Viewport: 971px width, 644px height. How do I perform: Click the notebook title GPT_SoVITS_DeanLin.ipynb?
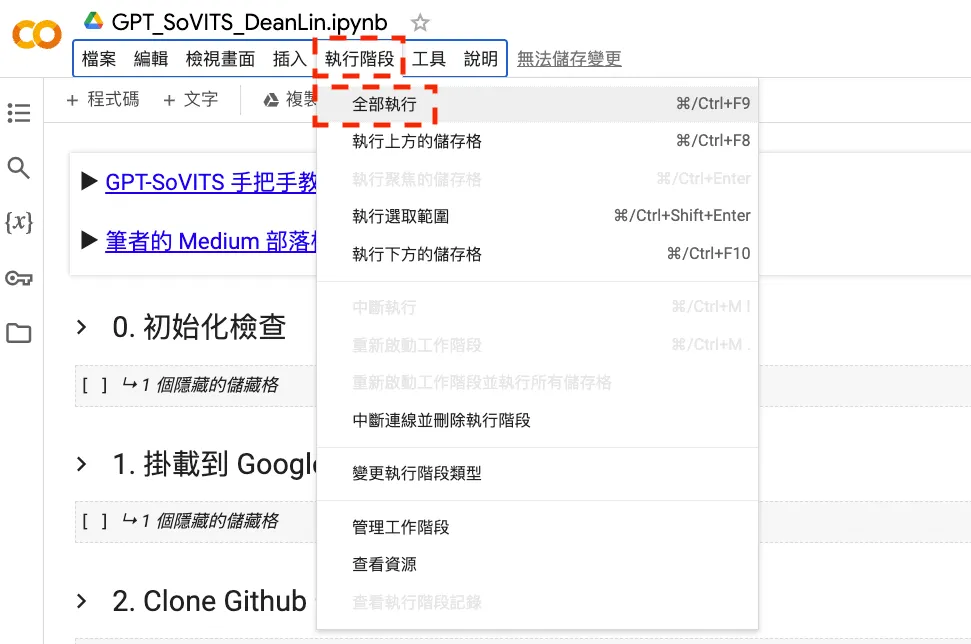click(250, 23)
